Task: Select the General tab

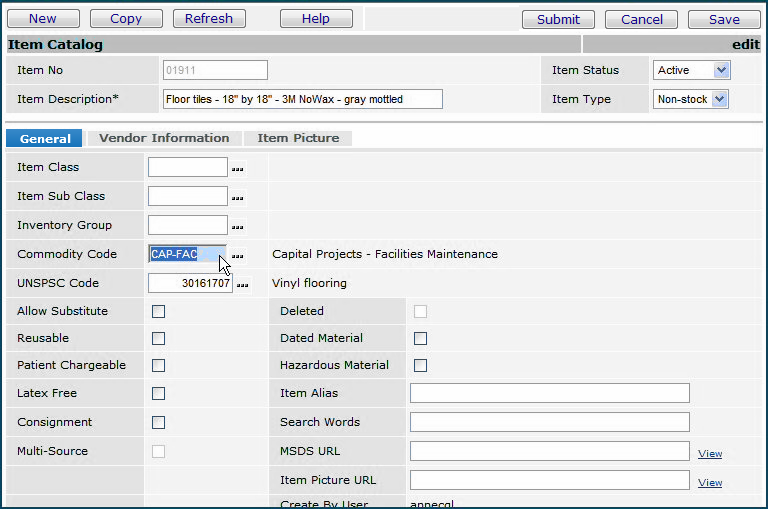Action: point(45,139)
